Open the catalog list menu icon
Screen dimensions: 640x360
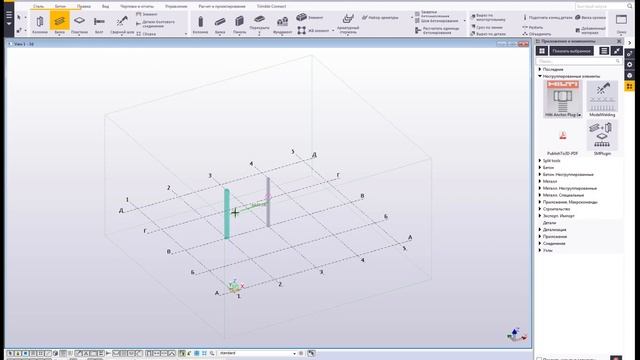pos(604,51)
